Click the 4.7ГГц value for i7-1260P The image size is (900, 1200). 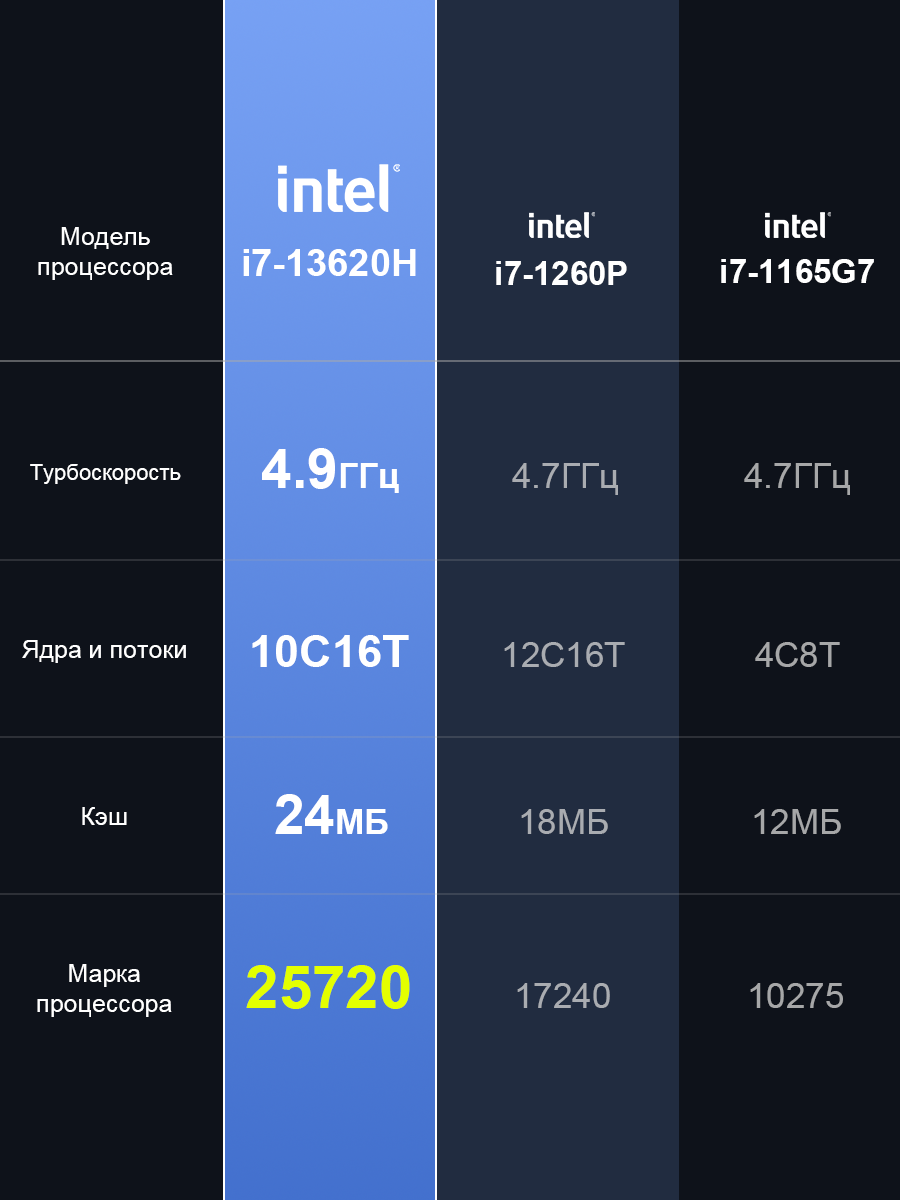[565, 476]
